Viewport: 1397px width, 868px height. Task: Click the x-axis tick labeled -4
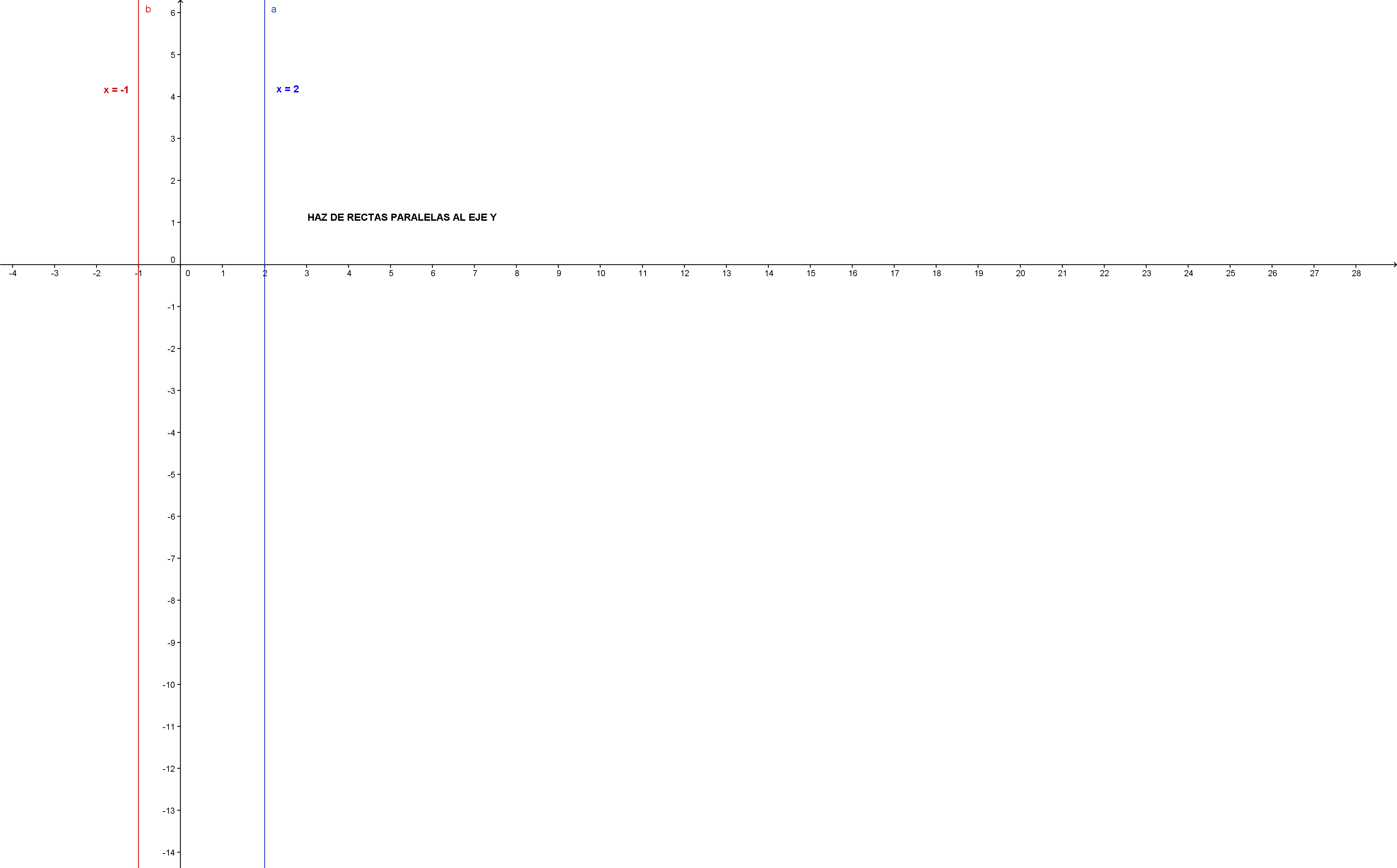tap(13, 265)
